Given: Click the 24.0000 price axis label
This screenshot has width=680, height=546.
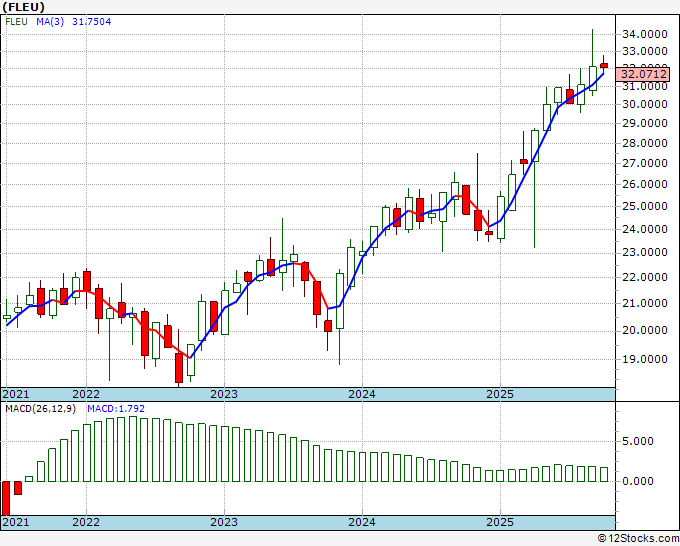Looking at the screenshot, I should (x=644, y=229).
